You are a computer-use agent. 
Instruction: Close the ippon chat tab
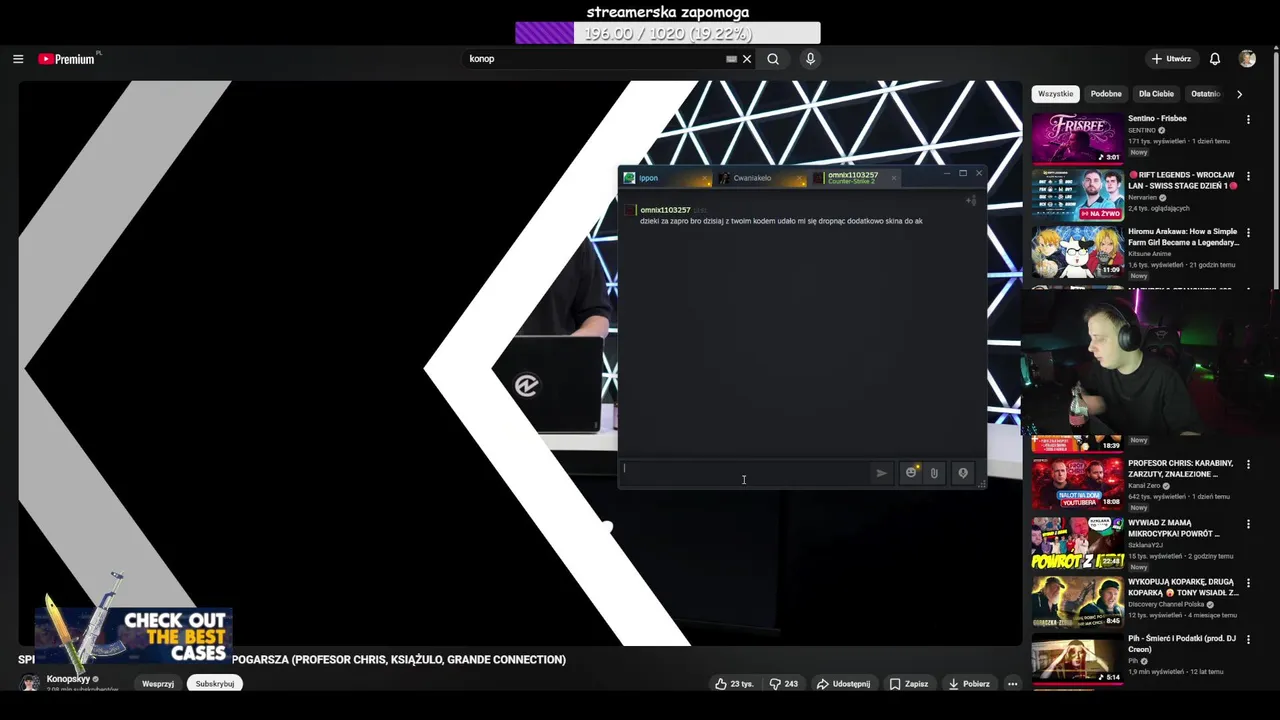coord(705,179)
